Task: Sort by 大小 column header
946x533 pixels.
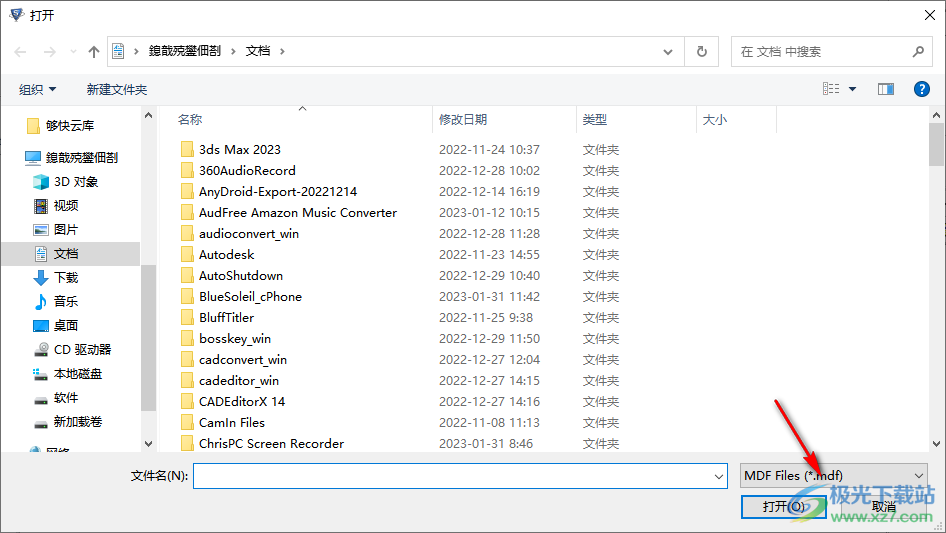Action: (x=715, y=120)
